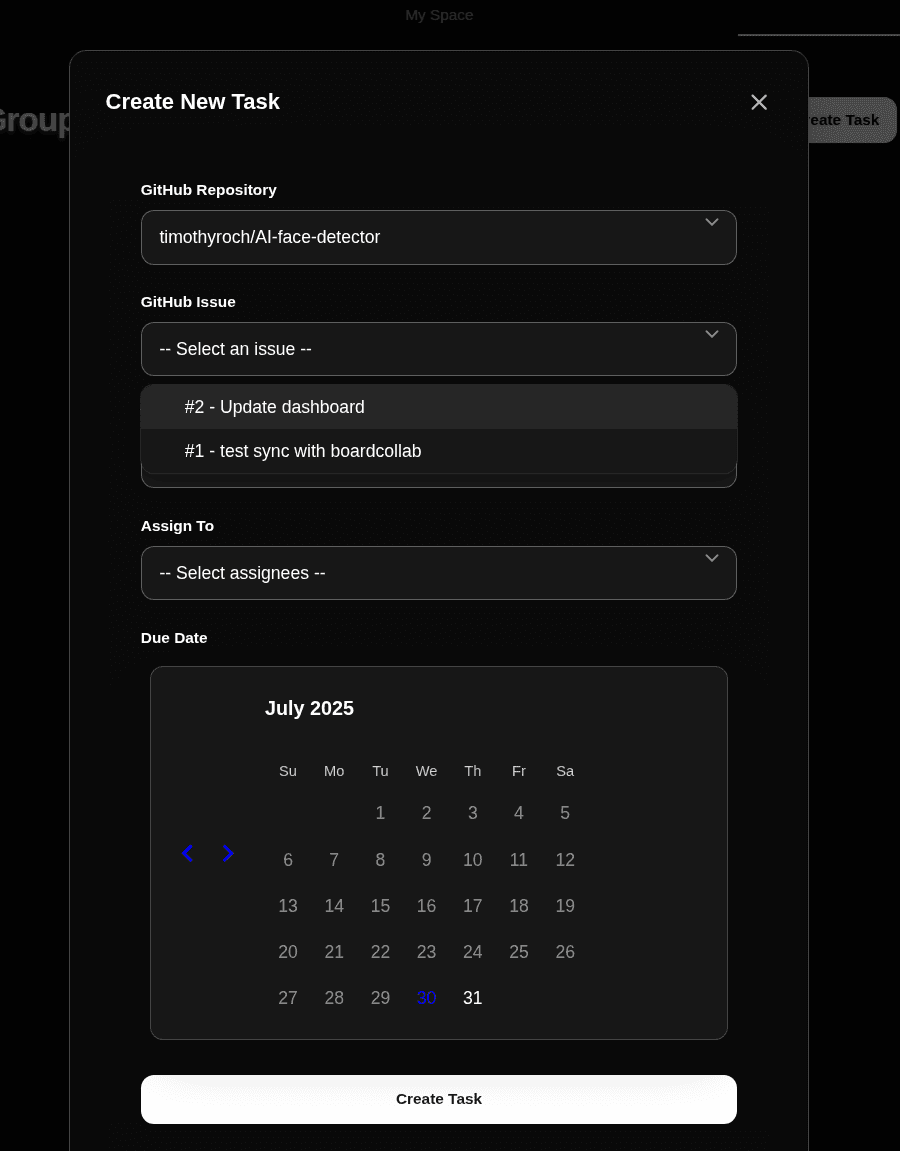900x1151 pixels.
Task: Open the My Space navigation item
Action: 439,14
